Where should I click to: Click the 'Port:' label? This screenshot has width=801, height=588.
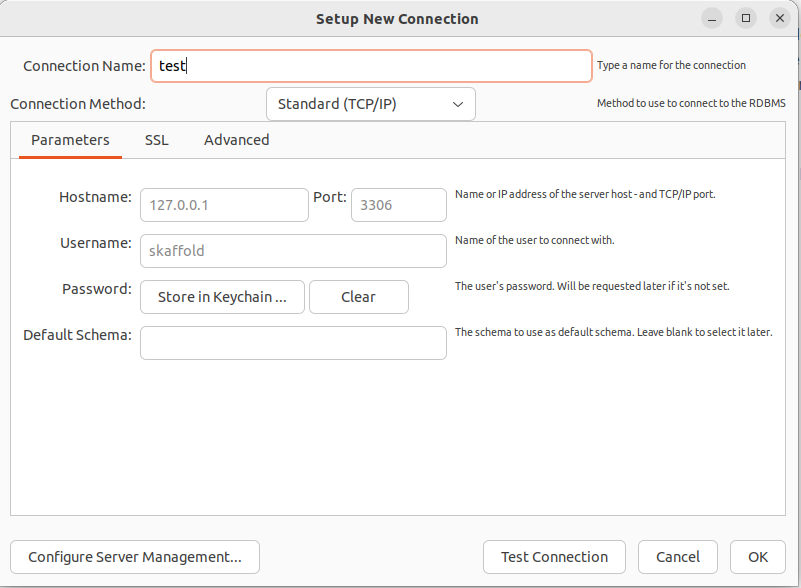(329, 197)
